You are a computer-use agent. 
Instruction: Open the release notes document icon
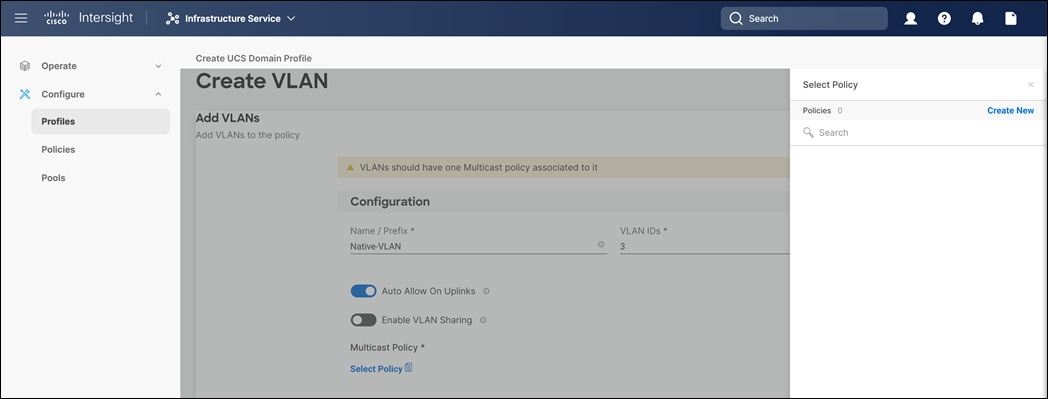point(1011,19)
